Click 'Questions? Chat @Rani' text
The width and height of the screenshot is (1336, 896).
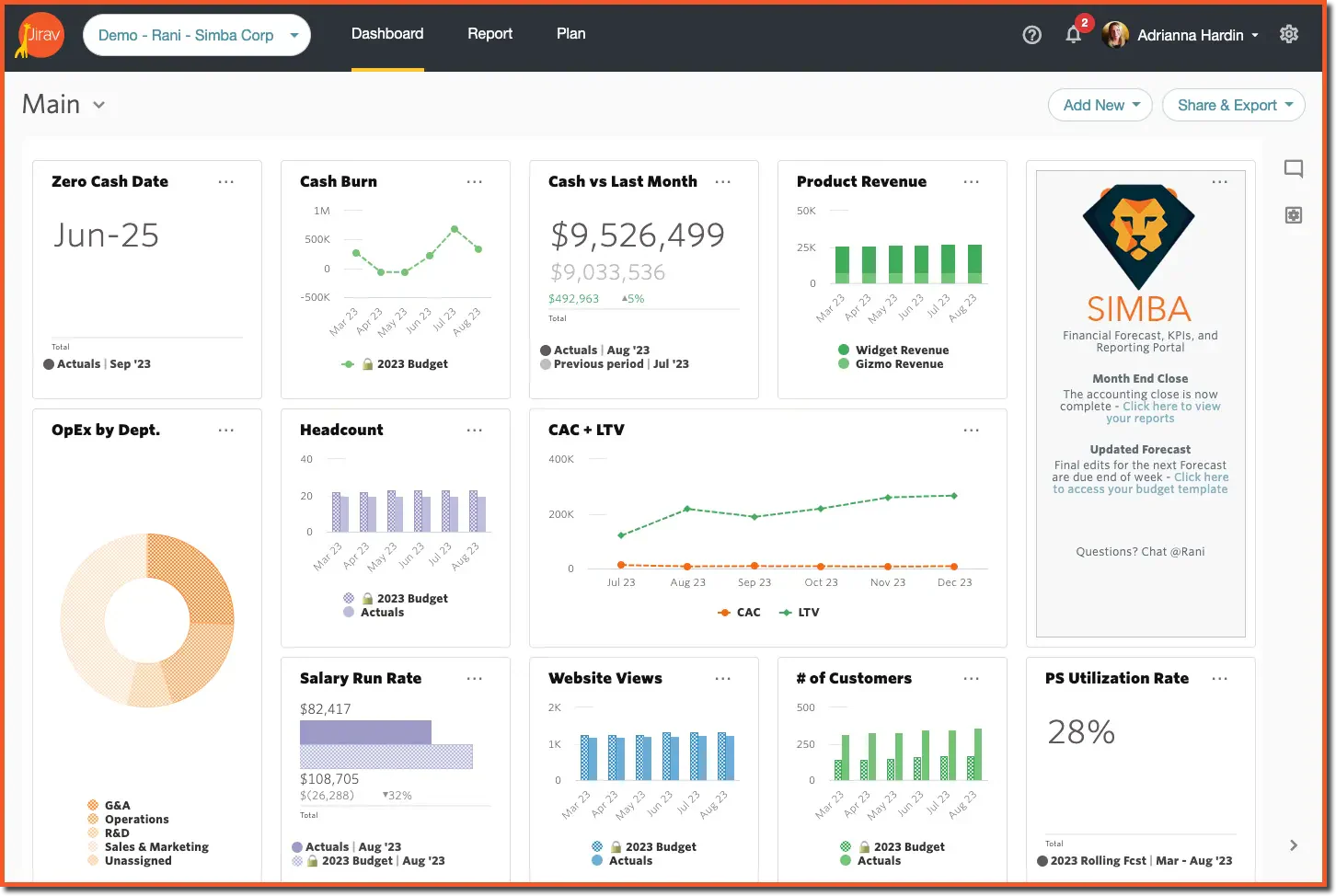(1140, 552)
